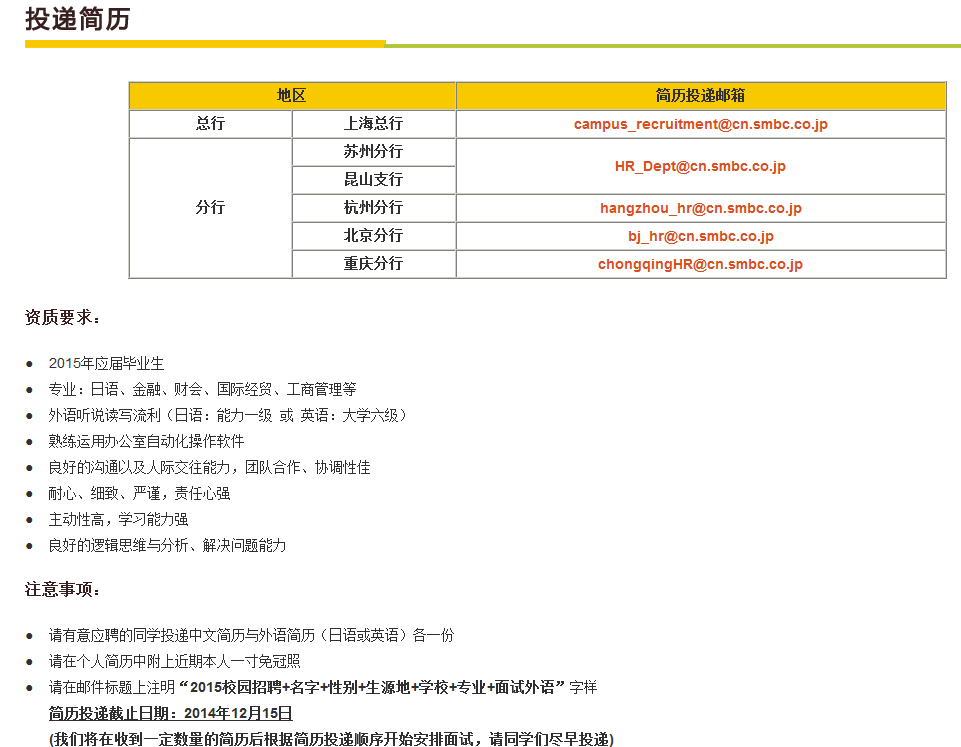This screenshot has height=747, width=961.
Task: Click the campus_recruitment@cn.smbc.co.jp email link
Action: pos(700,125)
